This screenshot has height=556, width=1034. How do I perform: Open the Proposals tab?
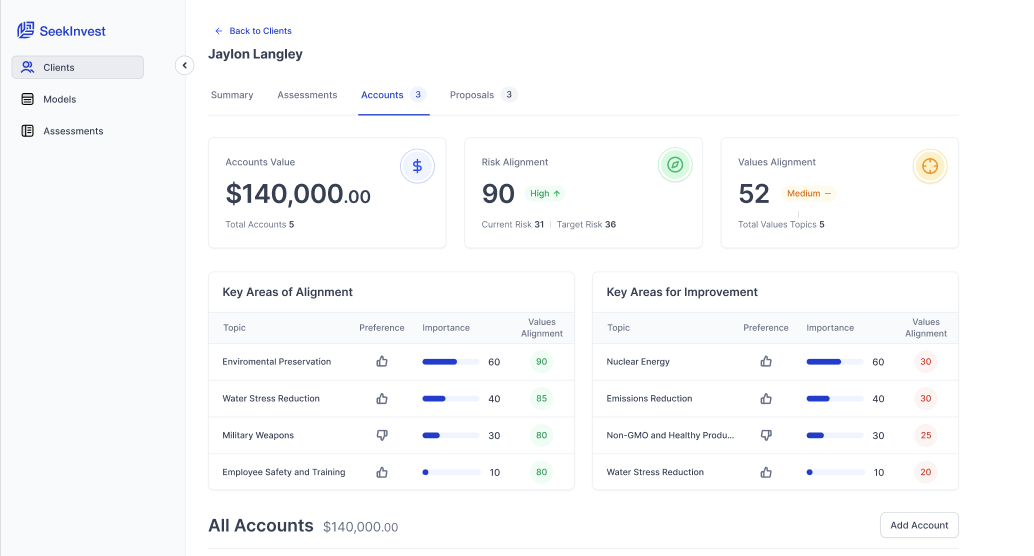(x=483, y=95)
